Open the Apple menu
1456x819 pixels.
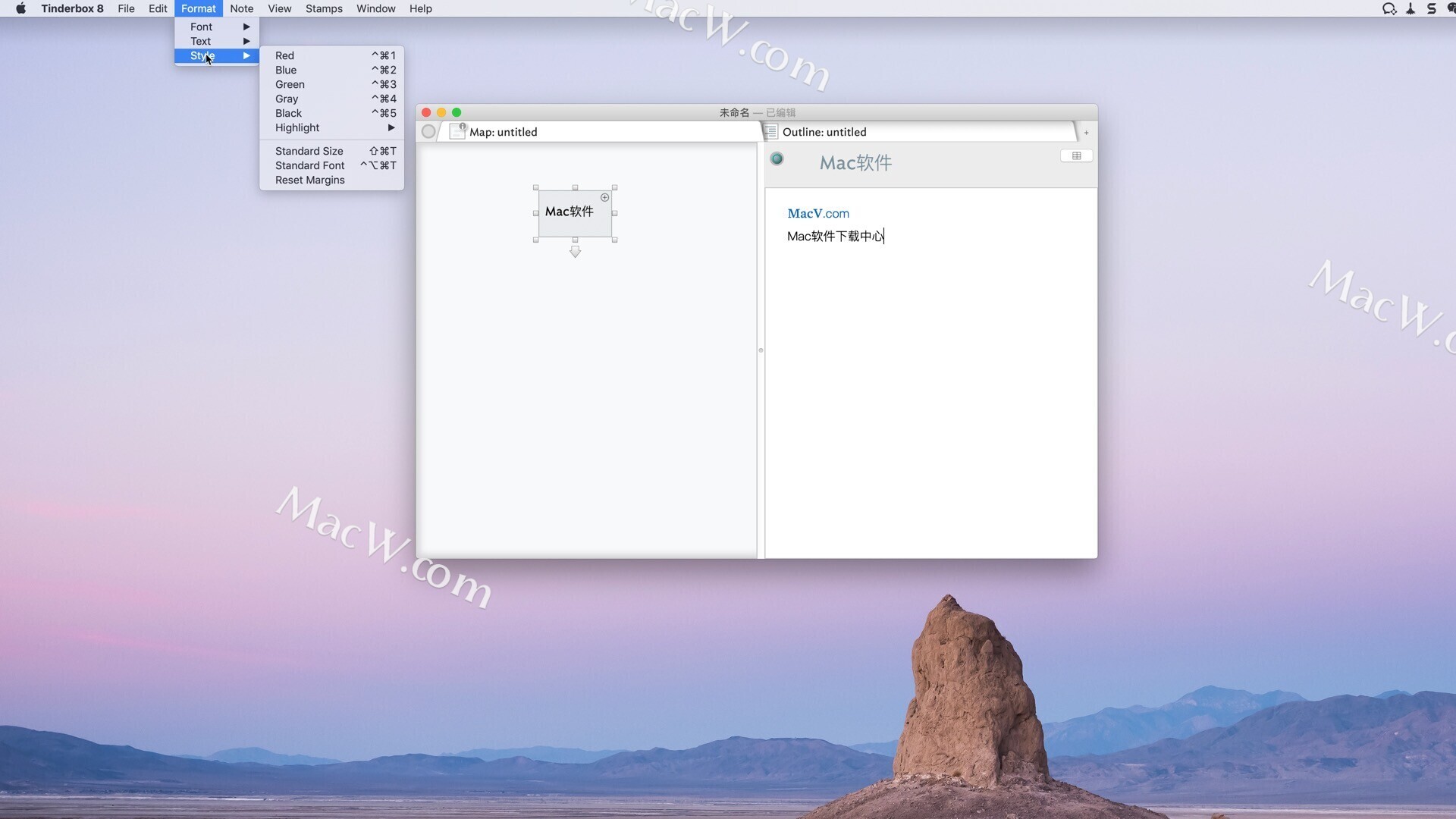point(20,8)
